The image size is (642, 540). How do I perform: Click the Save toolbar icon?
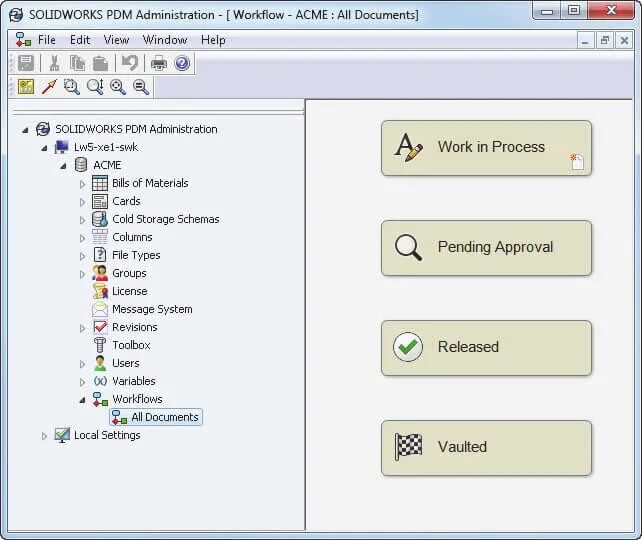point(26,63)
